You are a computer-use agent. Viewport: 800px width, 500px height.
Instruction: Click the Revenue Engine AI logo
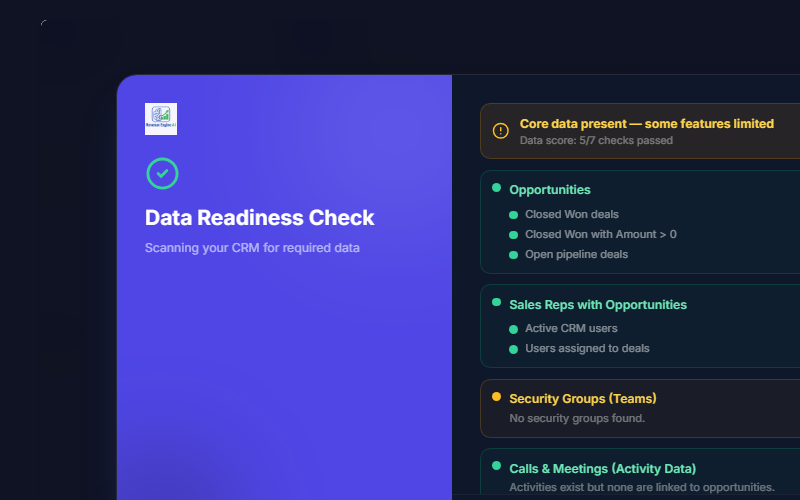coord(161,119)
